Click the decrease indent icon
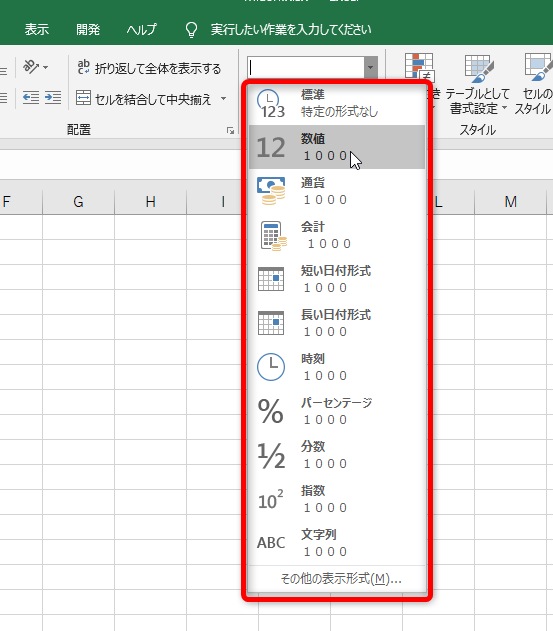This screenshot has height=631, width=553. 31,97
